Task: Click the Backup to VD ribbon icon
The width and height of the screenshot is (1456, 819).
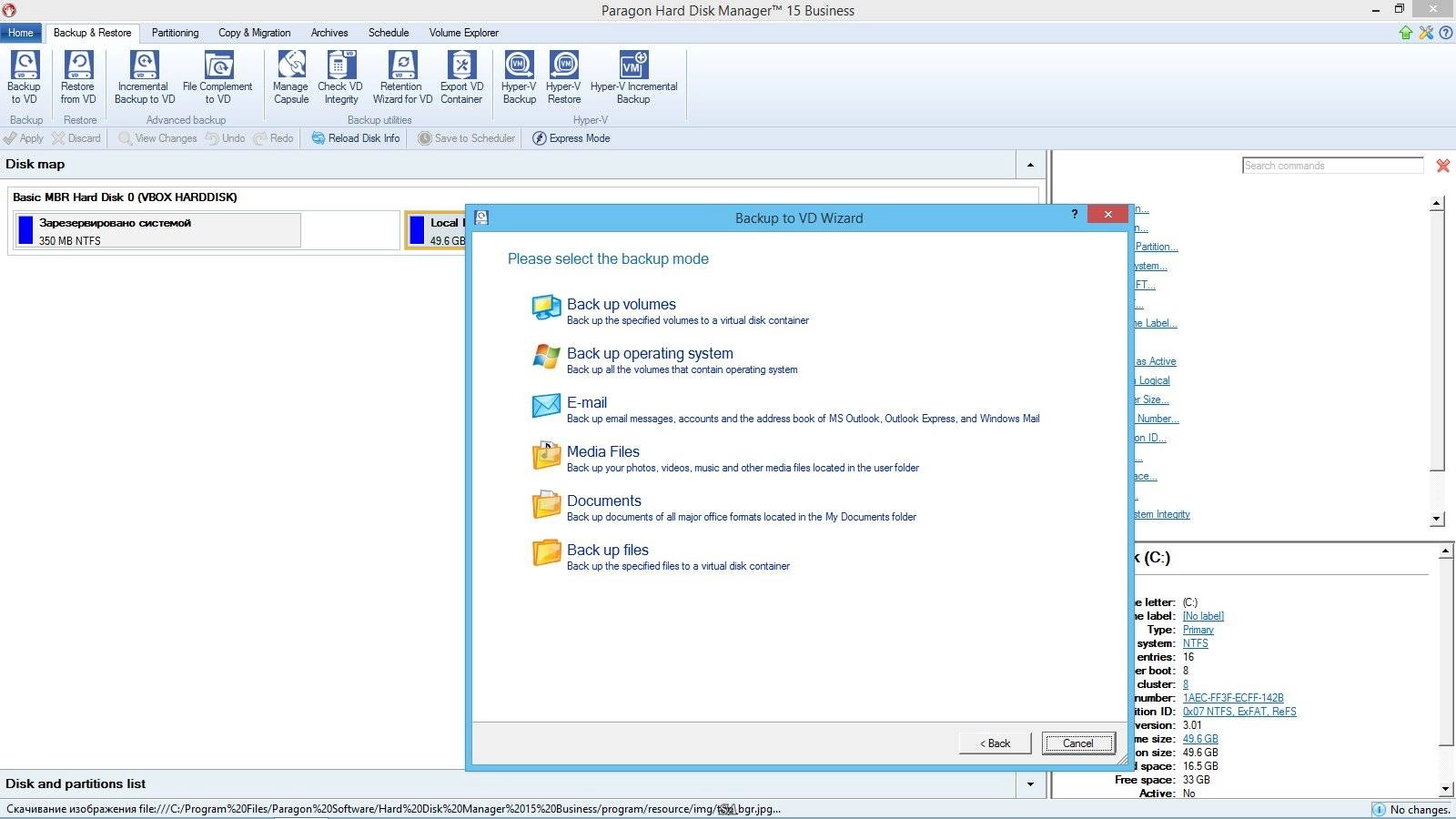Action: pyautogui.click(x=24, y=78)
